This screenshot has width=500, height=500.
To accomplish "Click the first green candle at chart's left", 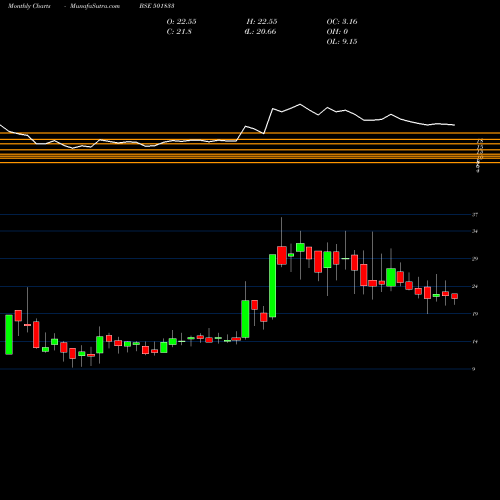I will tap(9, 334).
